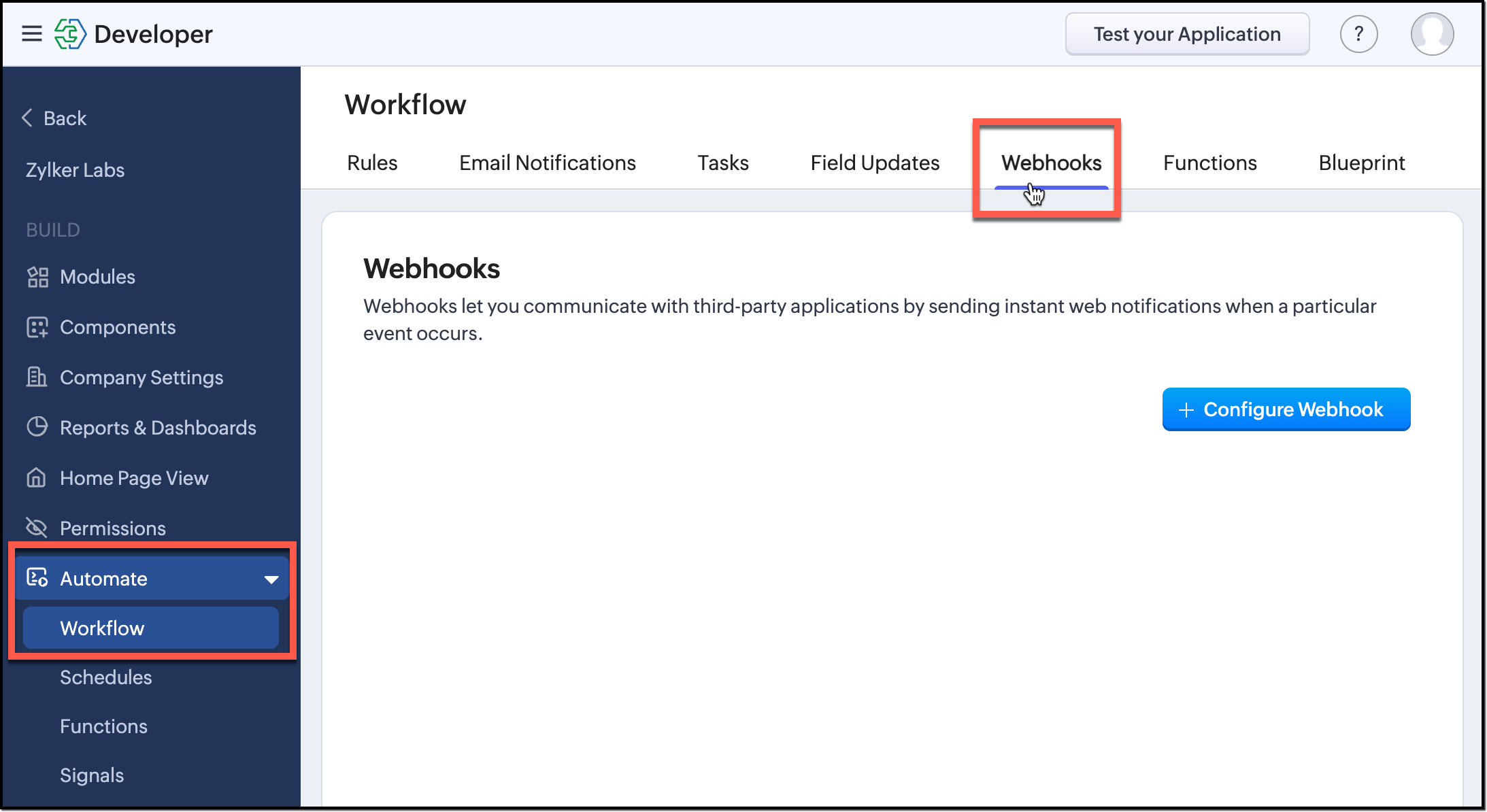Open the Blueprint tab
The height and width of the screenshot is (812, 1487).
point(1361,163)
